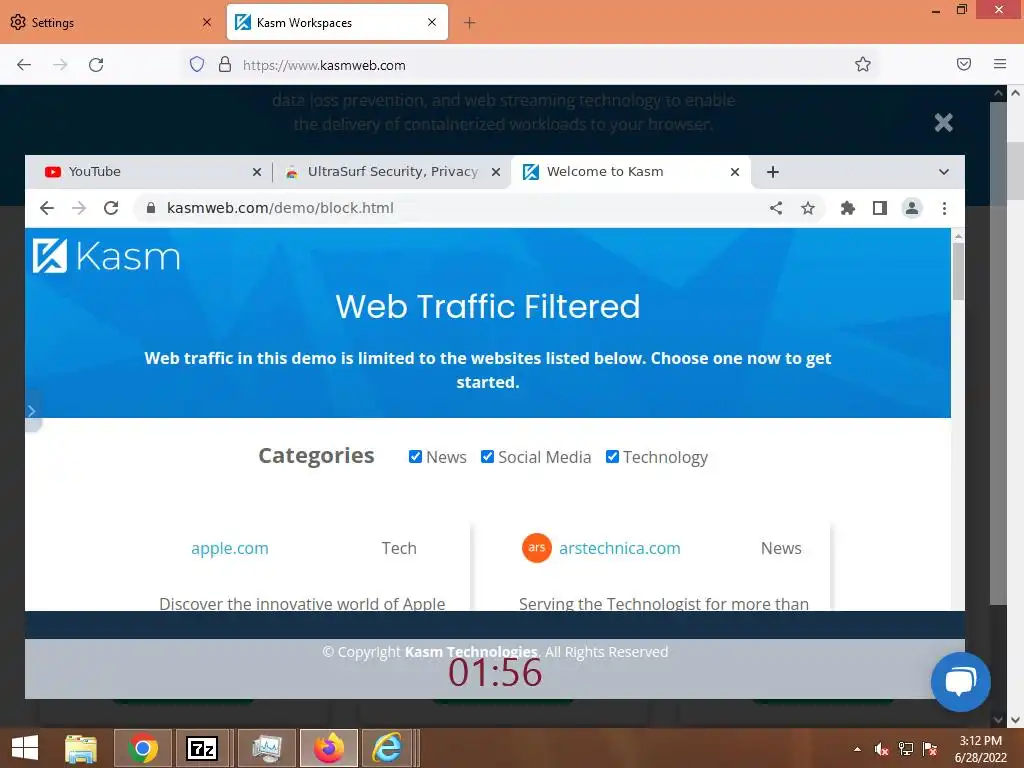
Task: Close the Kasm demo overlay with X
Action: tap(944, 122)
